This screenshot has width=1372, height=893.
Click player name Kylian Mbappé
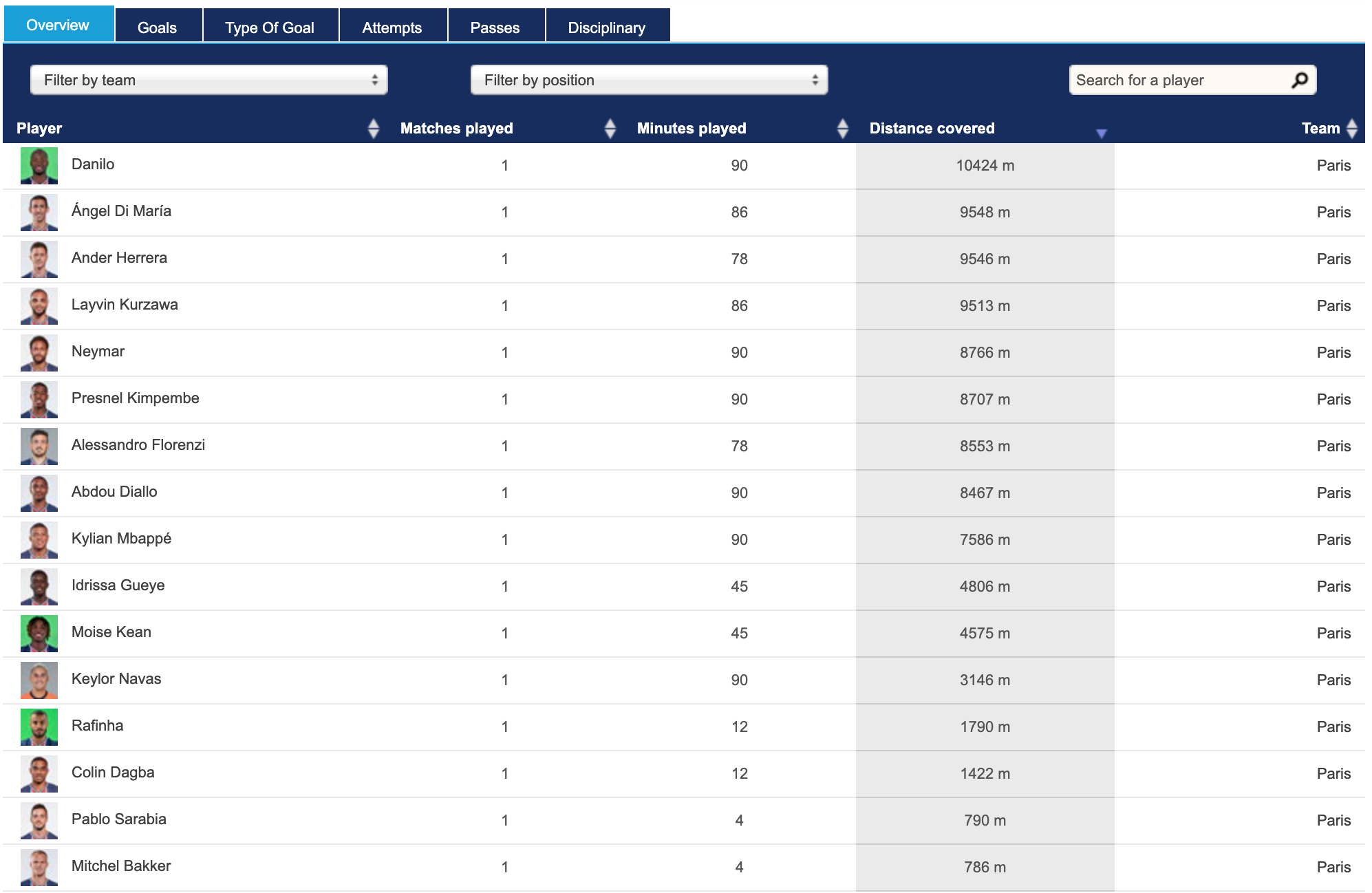click(x=121, y=539)
